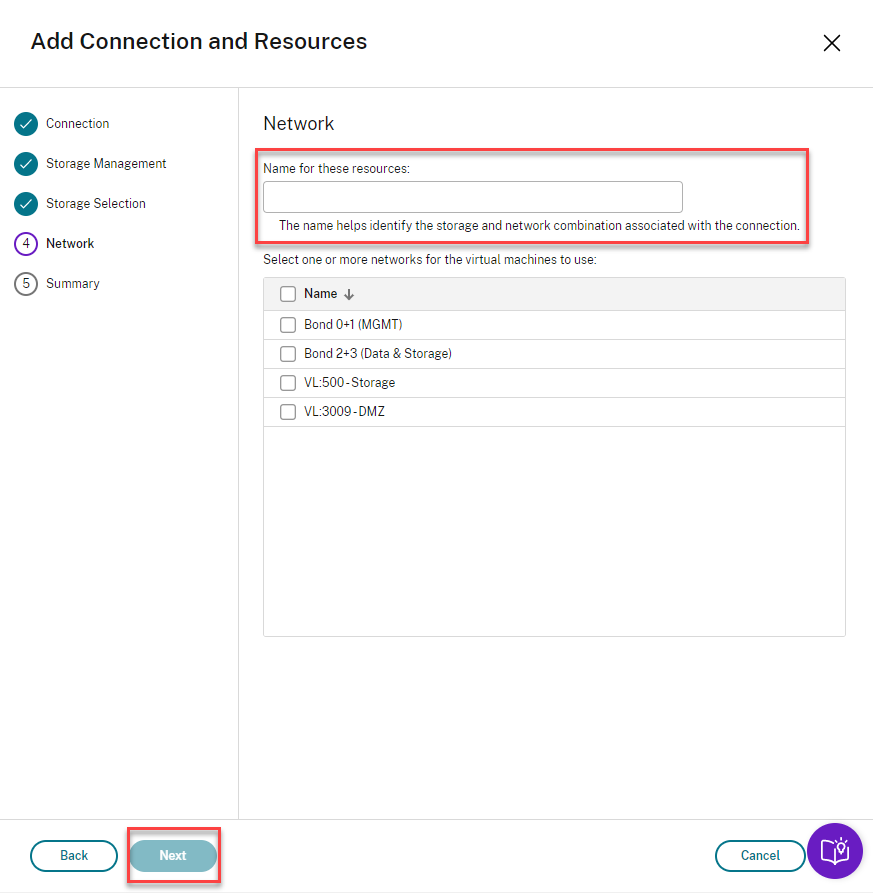Close the Add Connection and Resources dialog
The height and width of the screenshot is (893, 873).
pyautogui.click(x=831, y=43)
